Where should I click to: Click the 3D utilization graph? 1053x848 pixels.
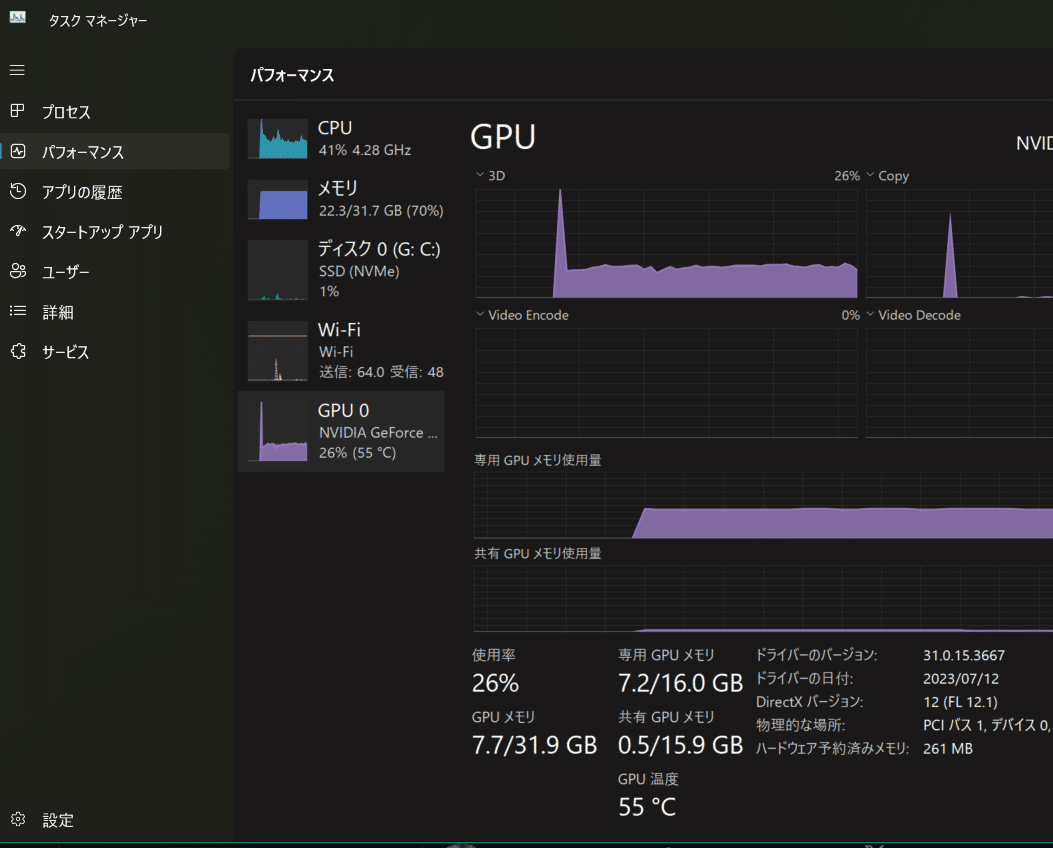[x=666, y=243]
